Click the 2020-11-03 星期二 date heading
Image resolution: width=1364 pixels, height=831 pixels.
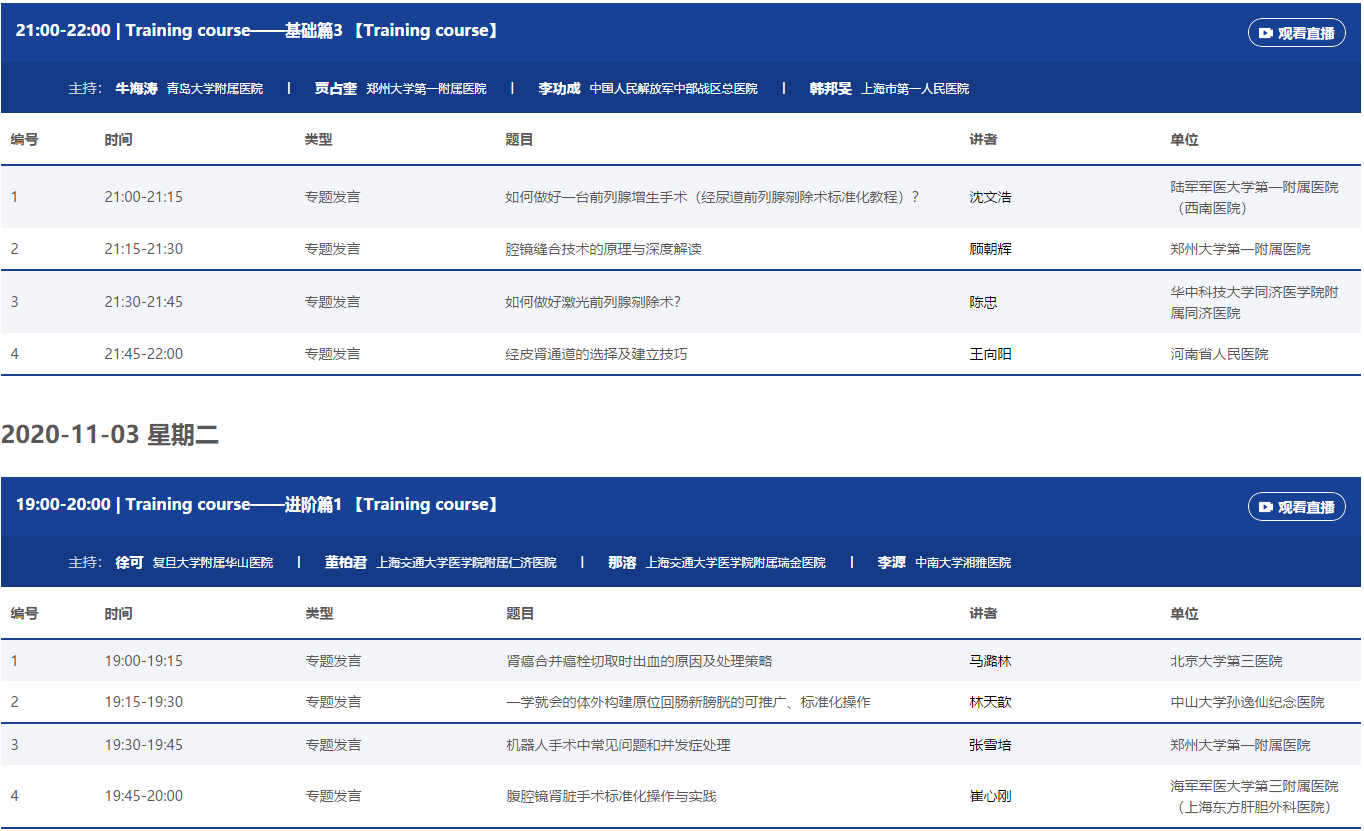point(110,435)
